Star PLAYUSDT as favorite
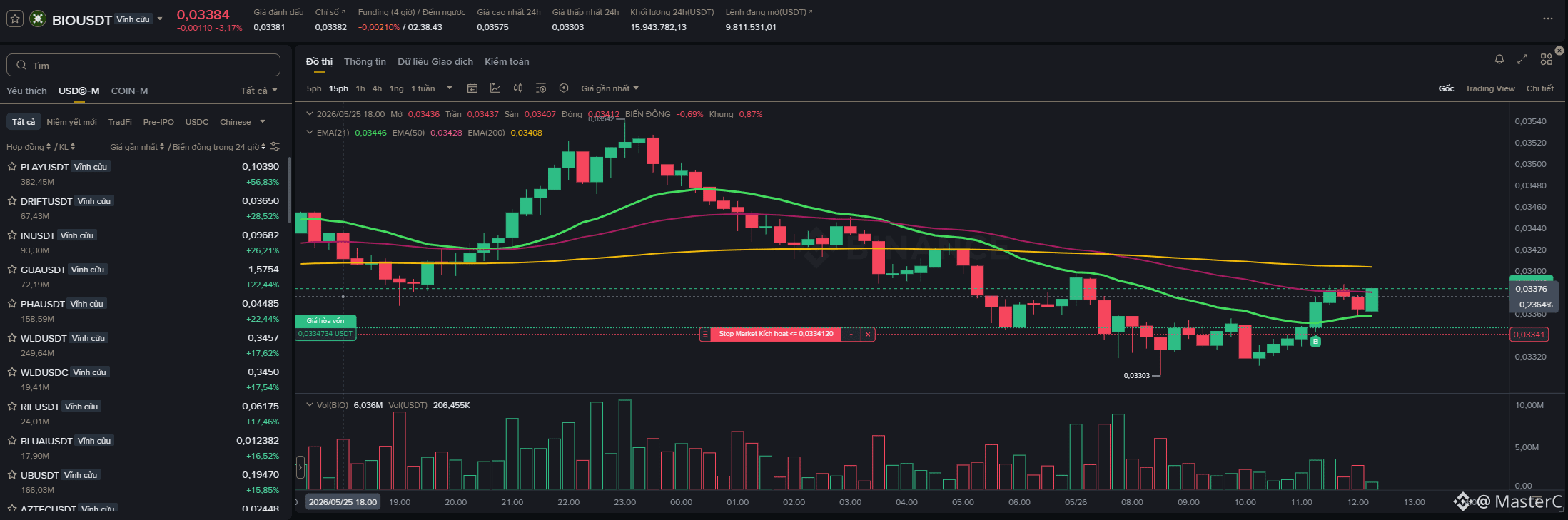 point(12,166)
